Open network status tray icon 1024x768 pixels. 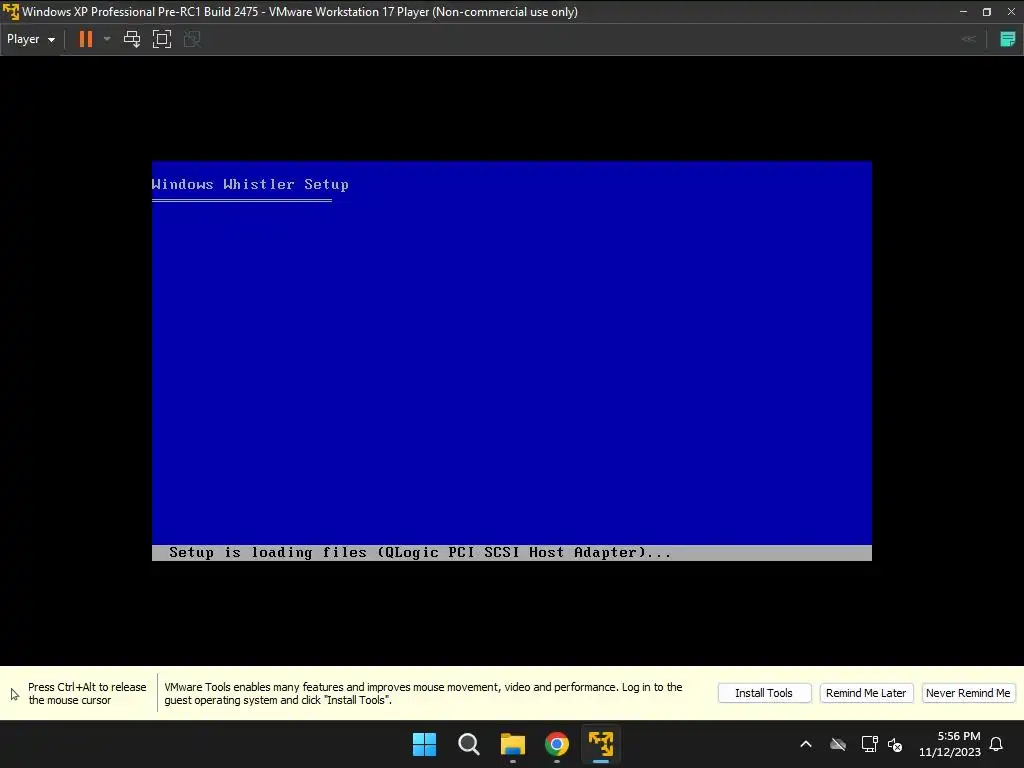869,744
